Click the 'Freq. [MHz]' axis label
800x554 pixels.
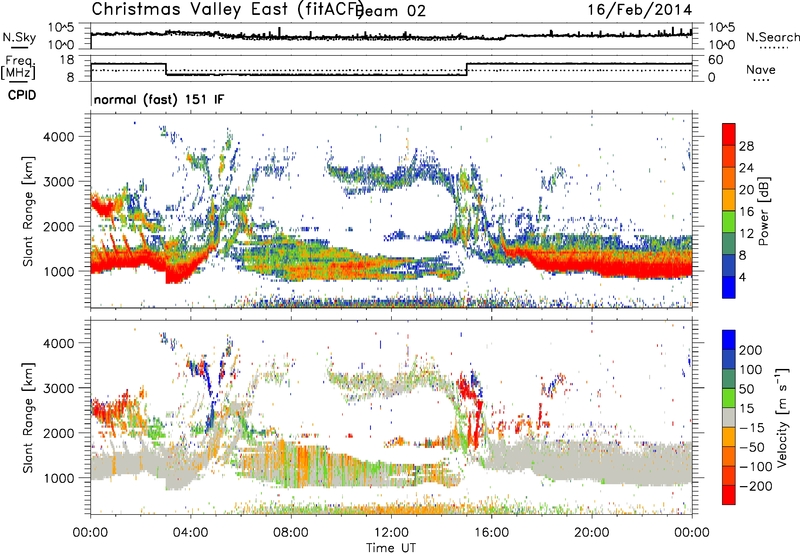click(x=18, y=67)
